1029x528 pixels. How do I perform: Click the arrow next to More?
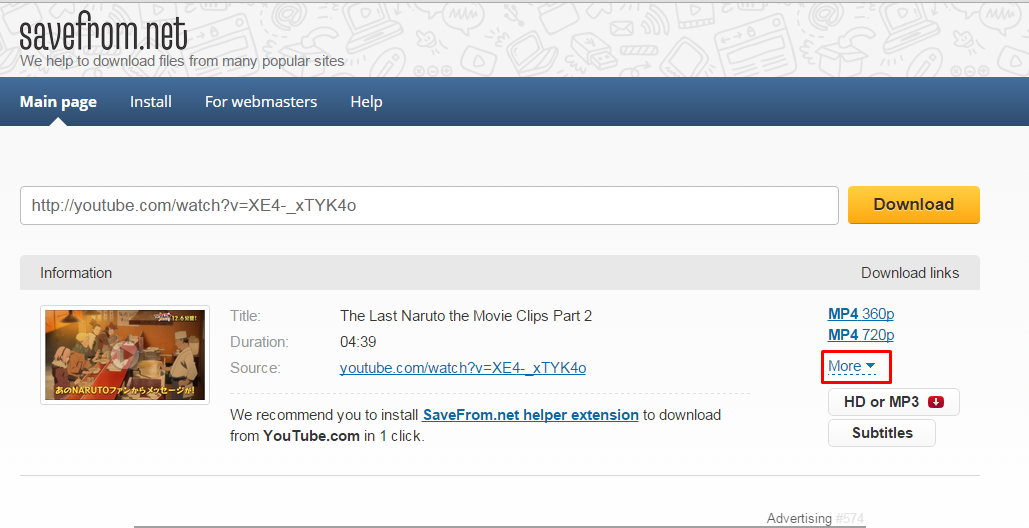click(870, 365)
